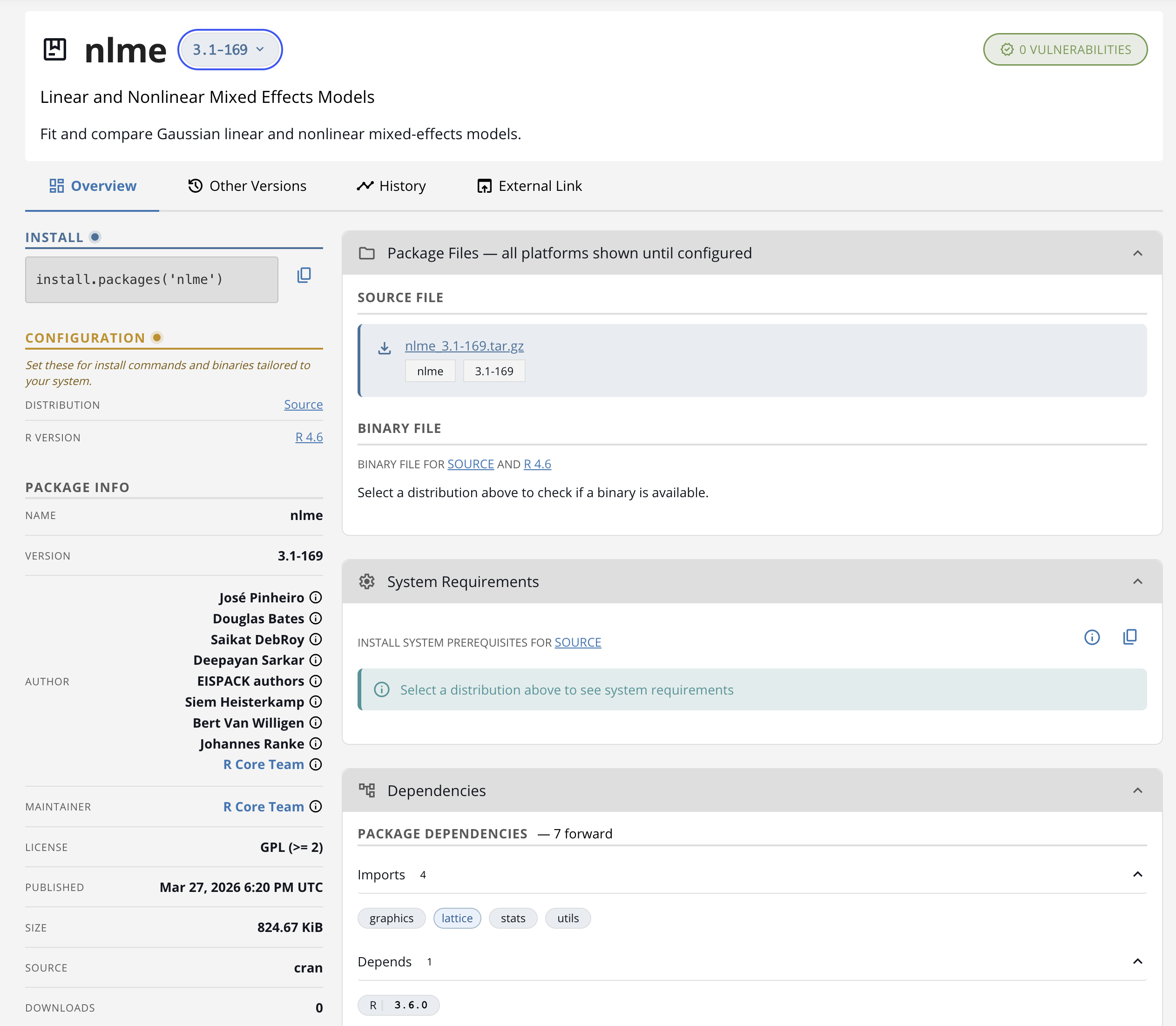
Task: Open the author R Core Team link
Action: [x=264, y=765]
